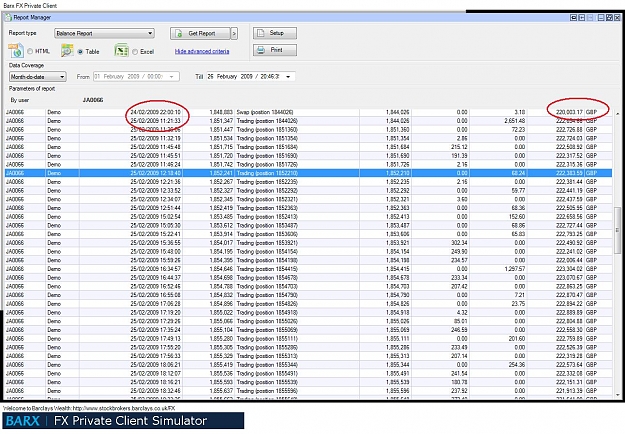Click the date cell 25/02/2009 15:02:54

click(155, 216)
